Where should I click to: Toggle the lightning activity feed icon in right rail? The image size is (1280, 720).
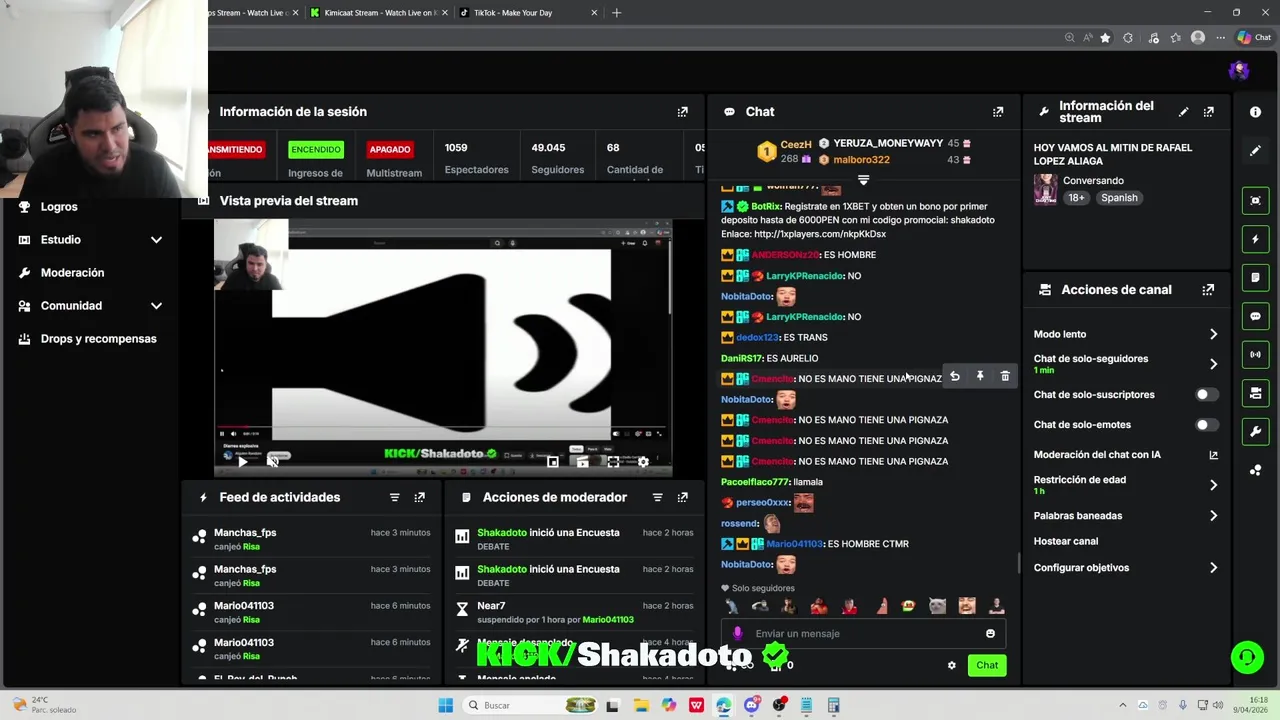coord(1256,239)
